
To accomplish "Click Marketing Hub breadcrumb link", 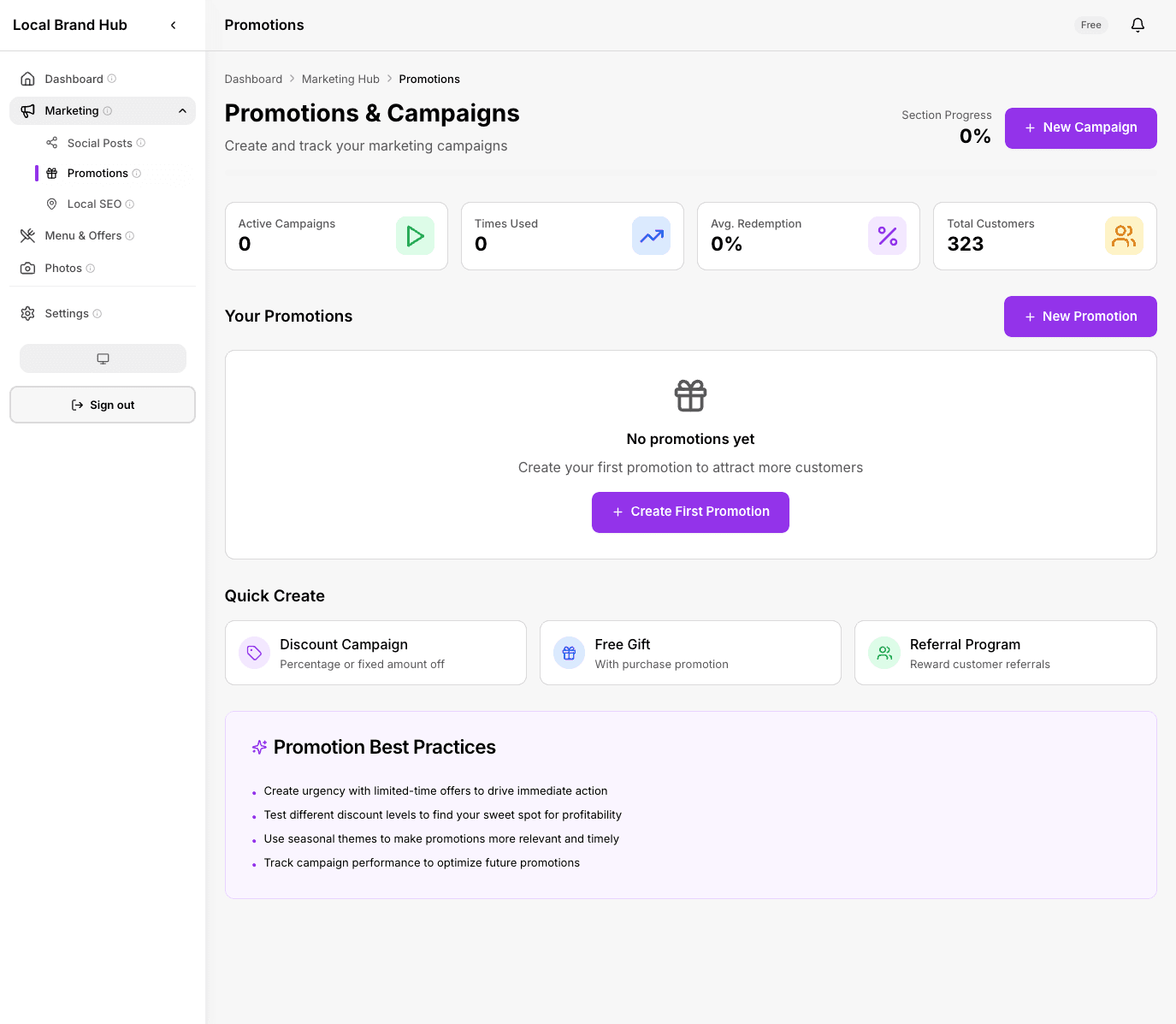I will (340, 79).
